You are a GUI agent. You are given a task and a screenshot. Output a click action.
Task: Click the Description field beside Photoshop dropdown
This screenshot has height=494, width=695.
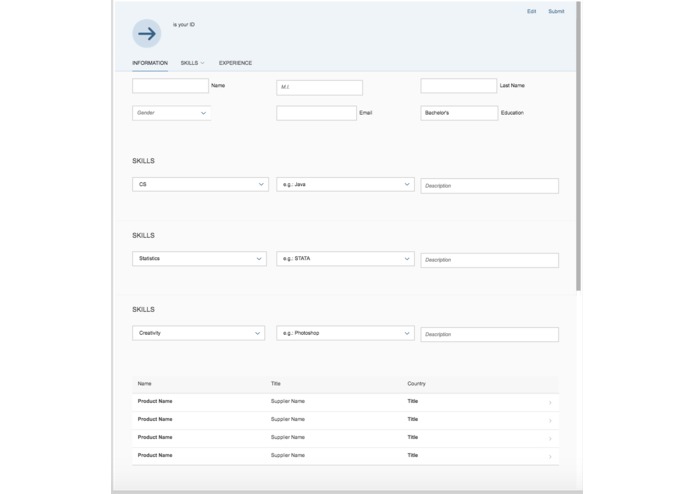click(x=489, y=335)
